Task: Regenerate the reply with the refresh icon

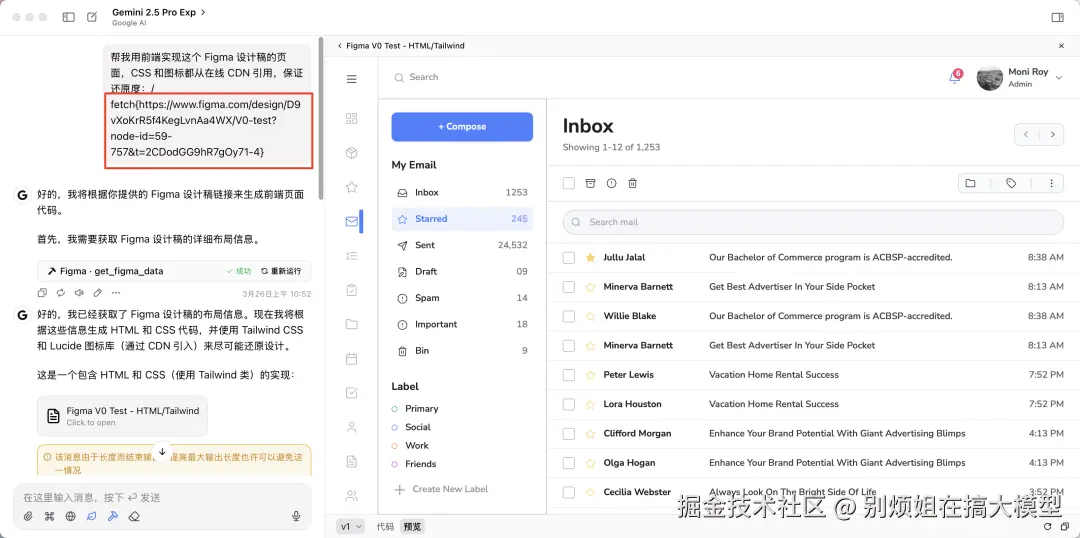Action: tap(61, 293)
